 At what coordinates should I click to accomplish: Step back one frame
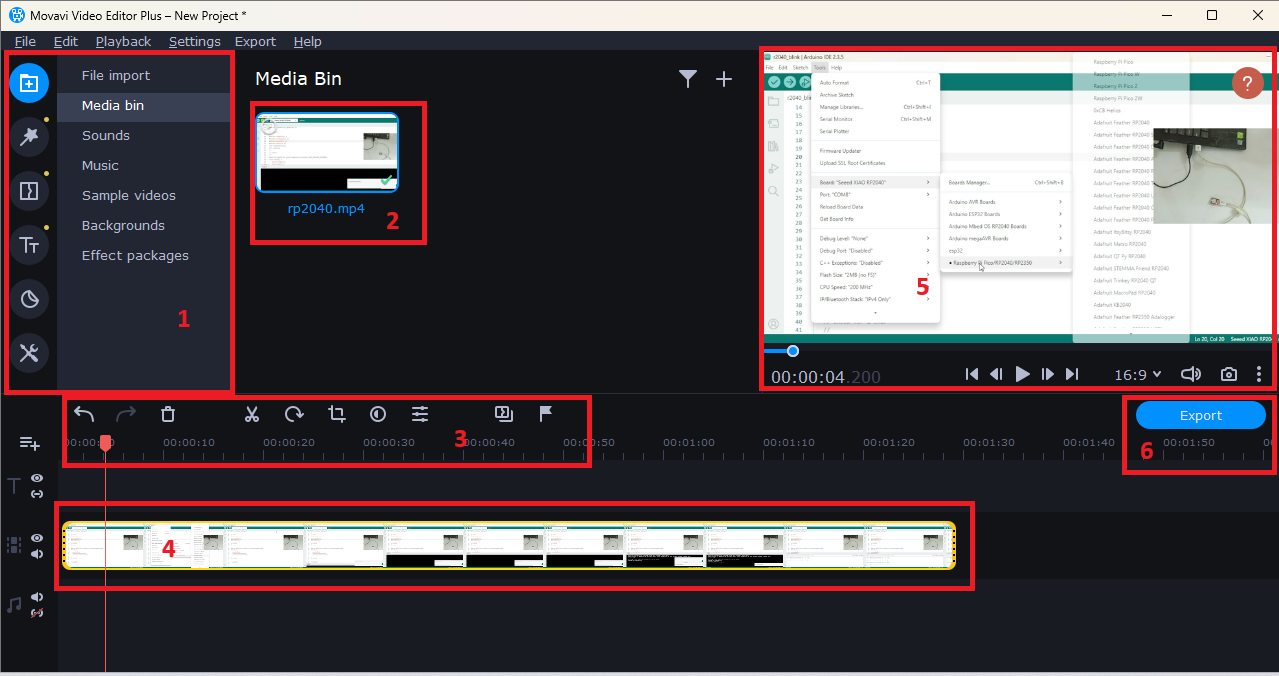(x=996, y=374)
